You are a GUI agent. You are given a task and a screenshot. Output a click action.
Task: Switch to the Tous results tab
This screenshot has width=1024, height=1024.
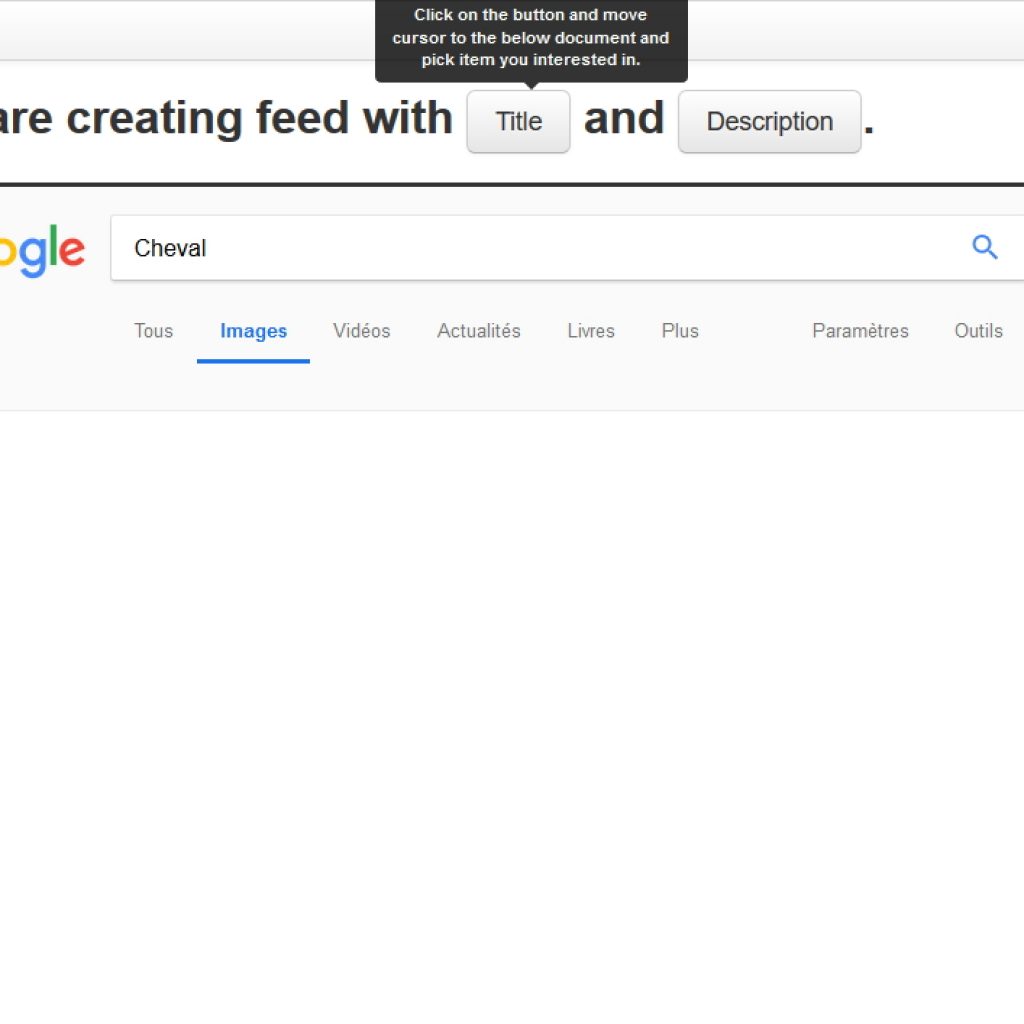153,330
